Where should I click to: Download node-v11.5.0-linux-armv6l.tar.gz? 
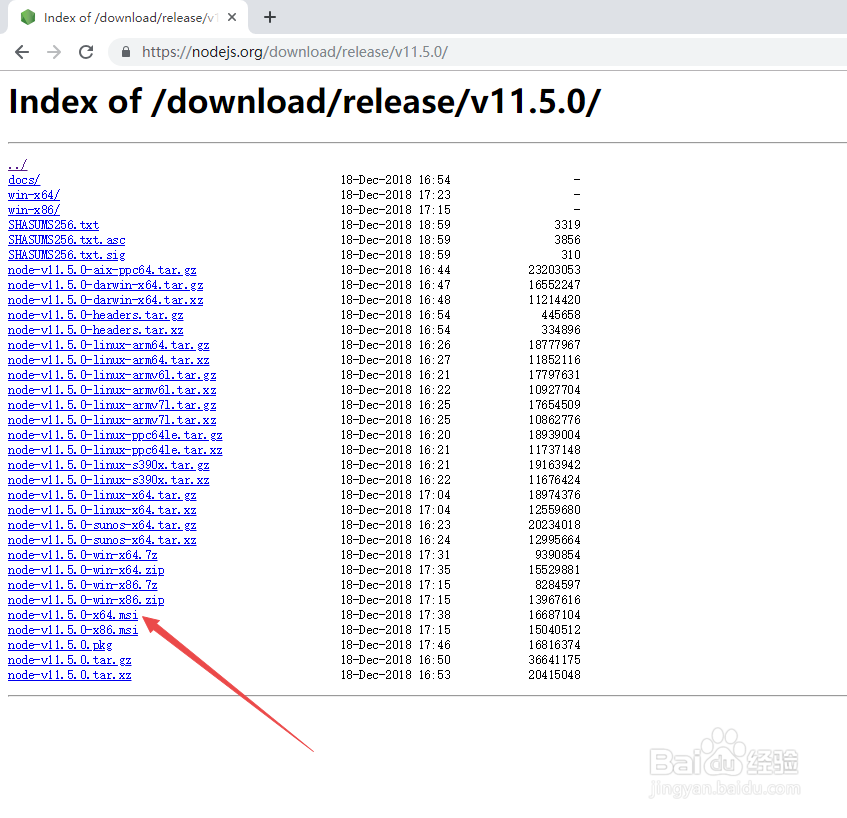[112, 375]
